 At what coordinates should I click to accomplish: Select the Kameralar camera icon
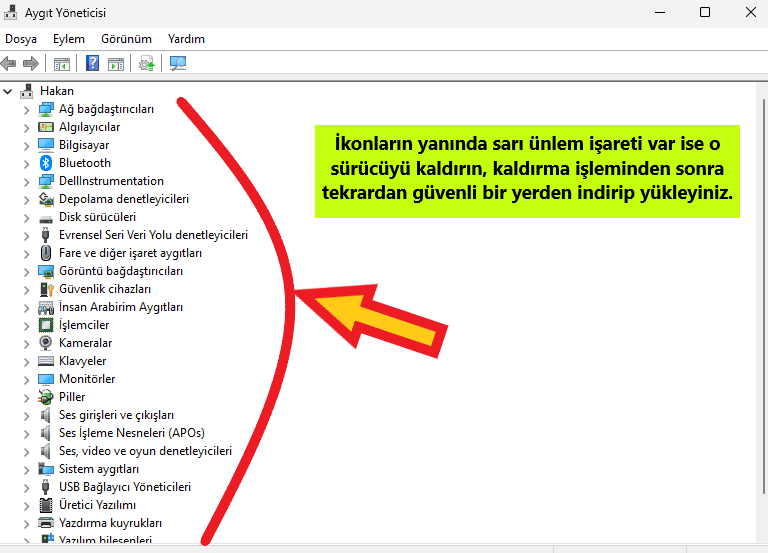point(45,343)
